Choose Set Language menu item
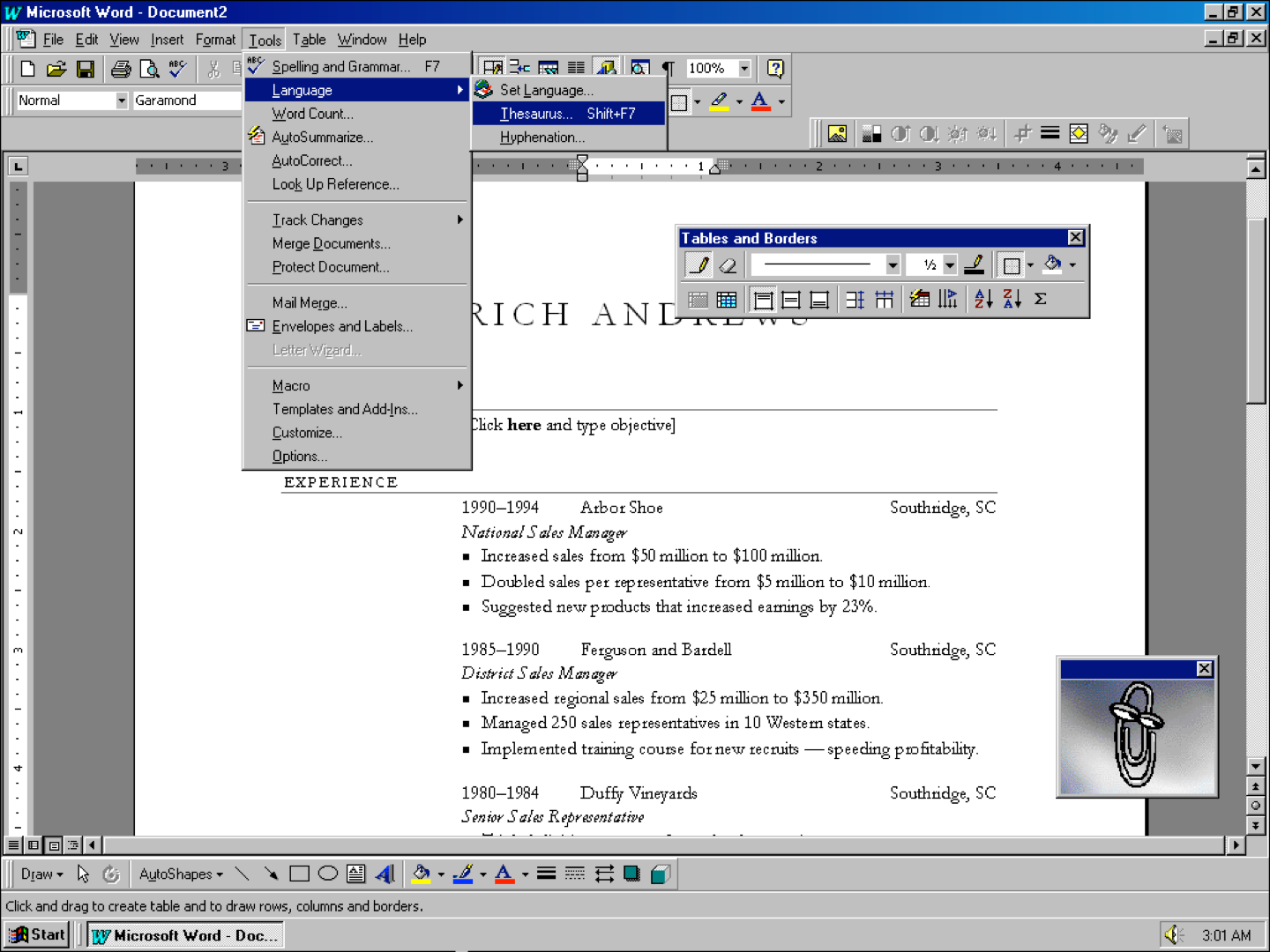 [569, 90]
